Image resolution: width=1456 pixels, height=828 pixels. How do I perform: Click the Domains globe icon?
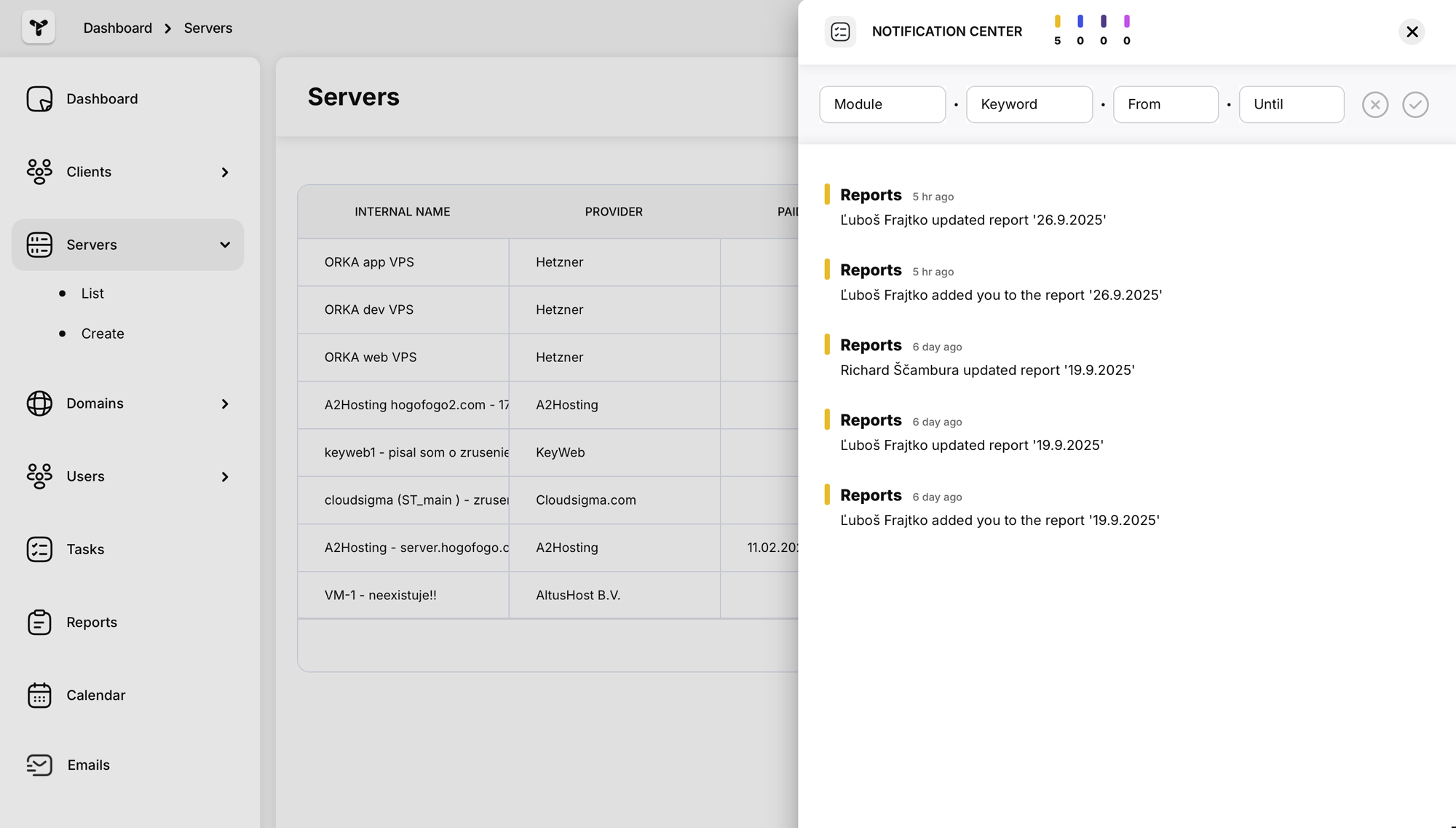[x=39, y=403]
